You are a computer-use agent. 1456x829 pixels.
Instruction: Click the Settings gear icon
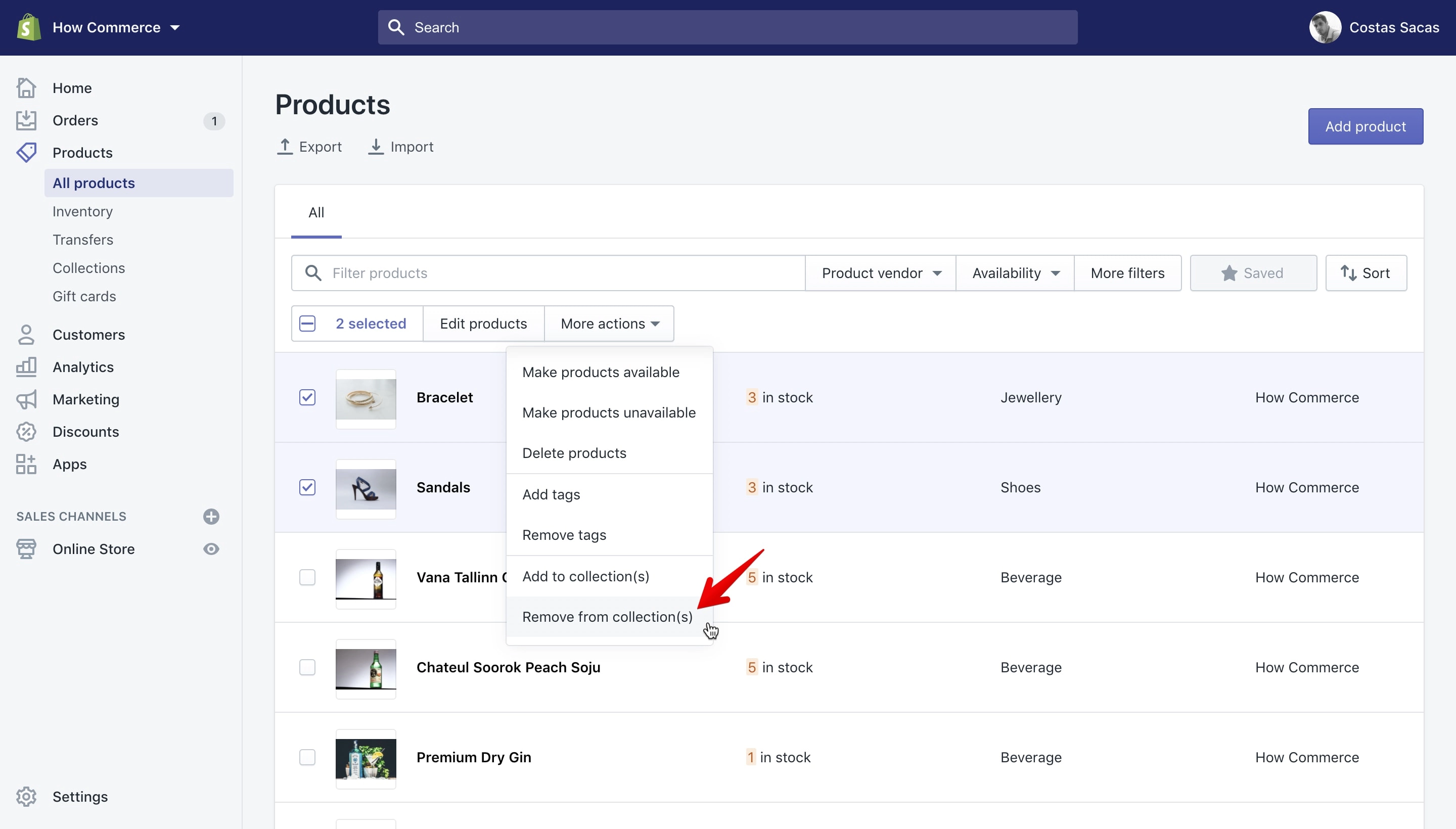(x=26, y=797)
